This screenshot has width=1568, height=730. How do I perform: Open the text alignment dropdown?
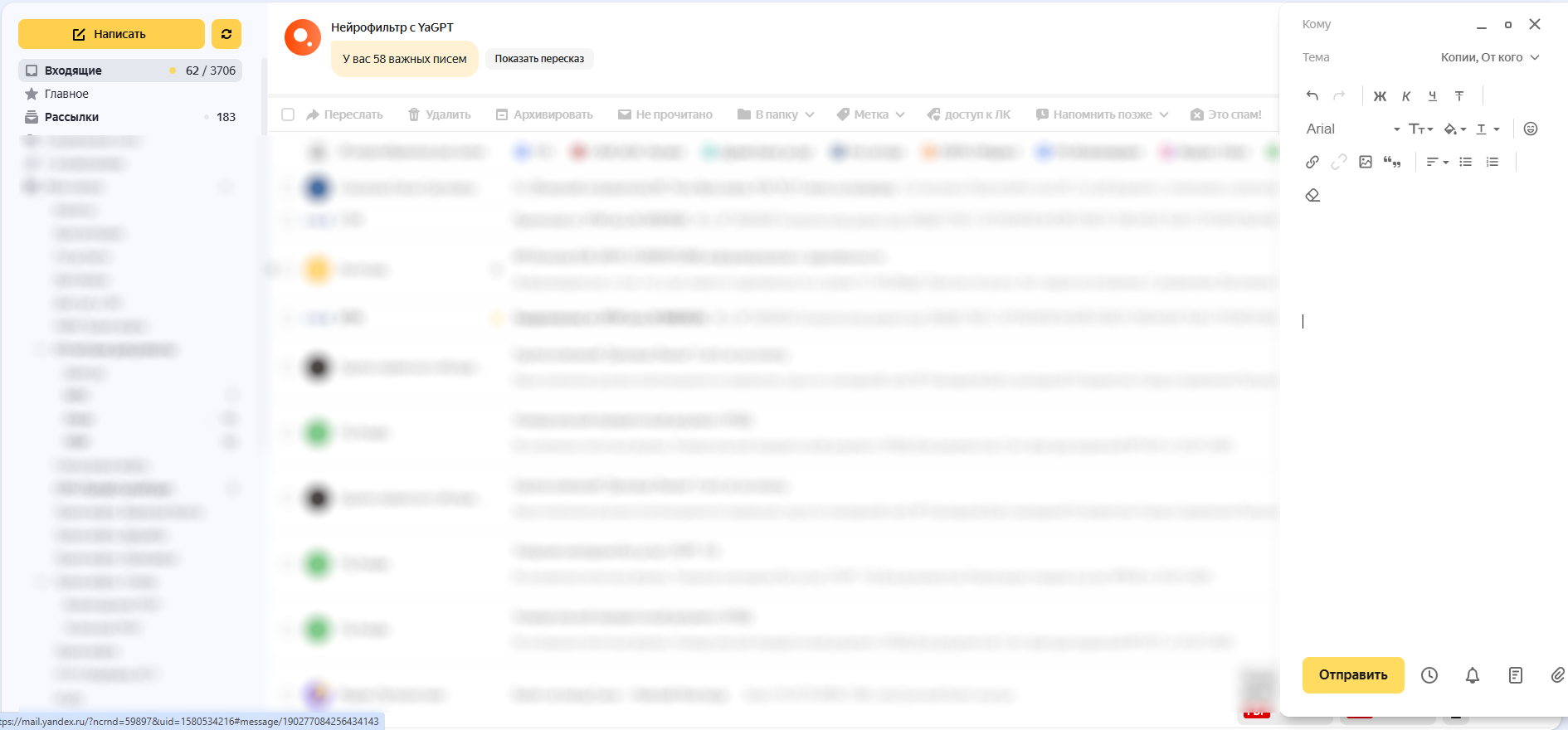(1437, 162)
